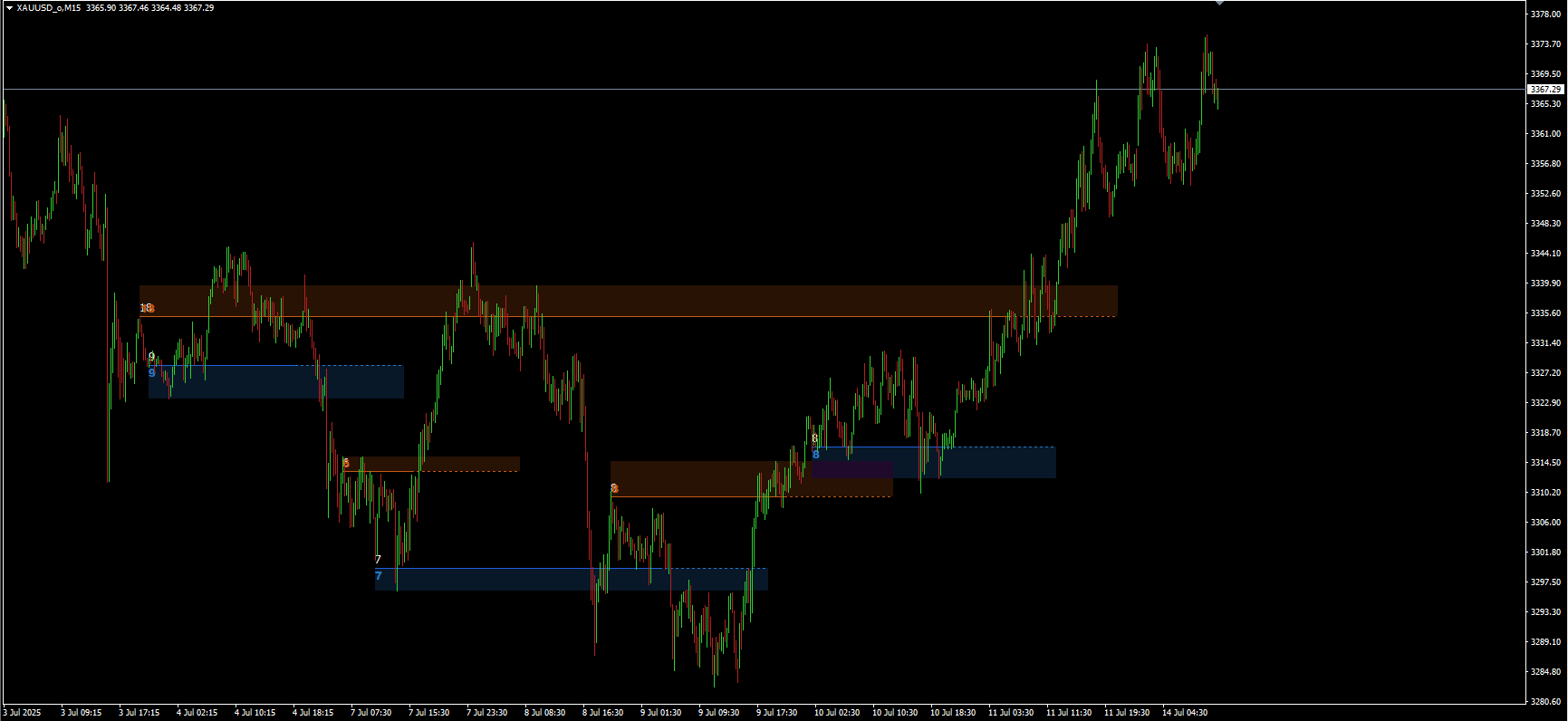This screenshot has width=1568, height=721.
Task: Select the orange zone label 18
Action: [147, 309]
